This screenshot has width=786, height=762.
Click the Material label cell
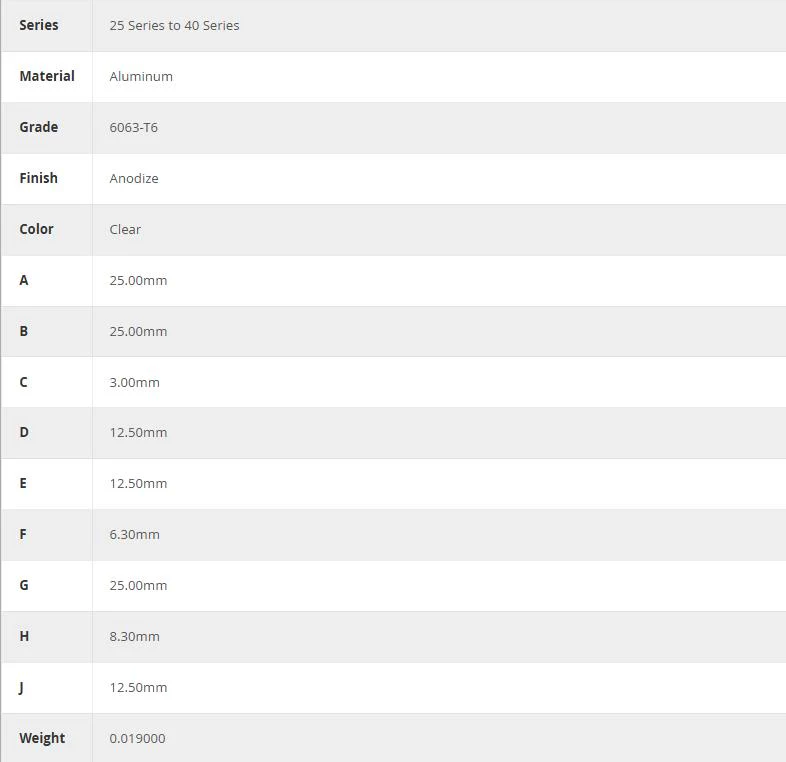click(x=47, y=76)
